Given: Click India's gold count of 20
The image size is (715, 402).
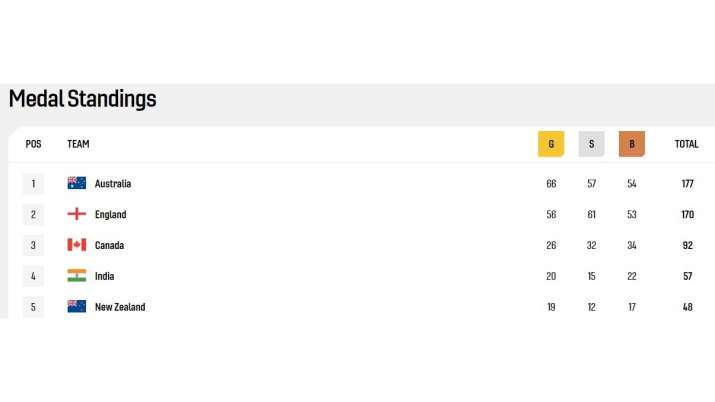Looking at the screenshot, I should point(551,276).
